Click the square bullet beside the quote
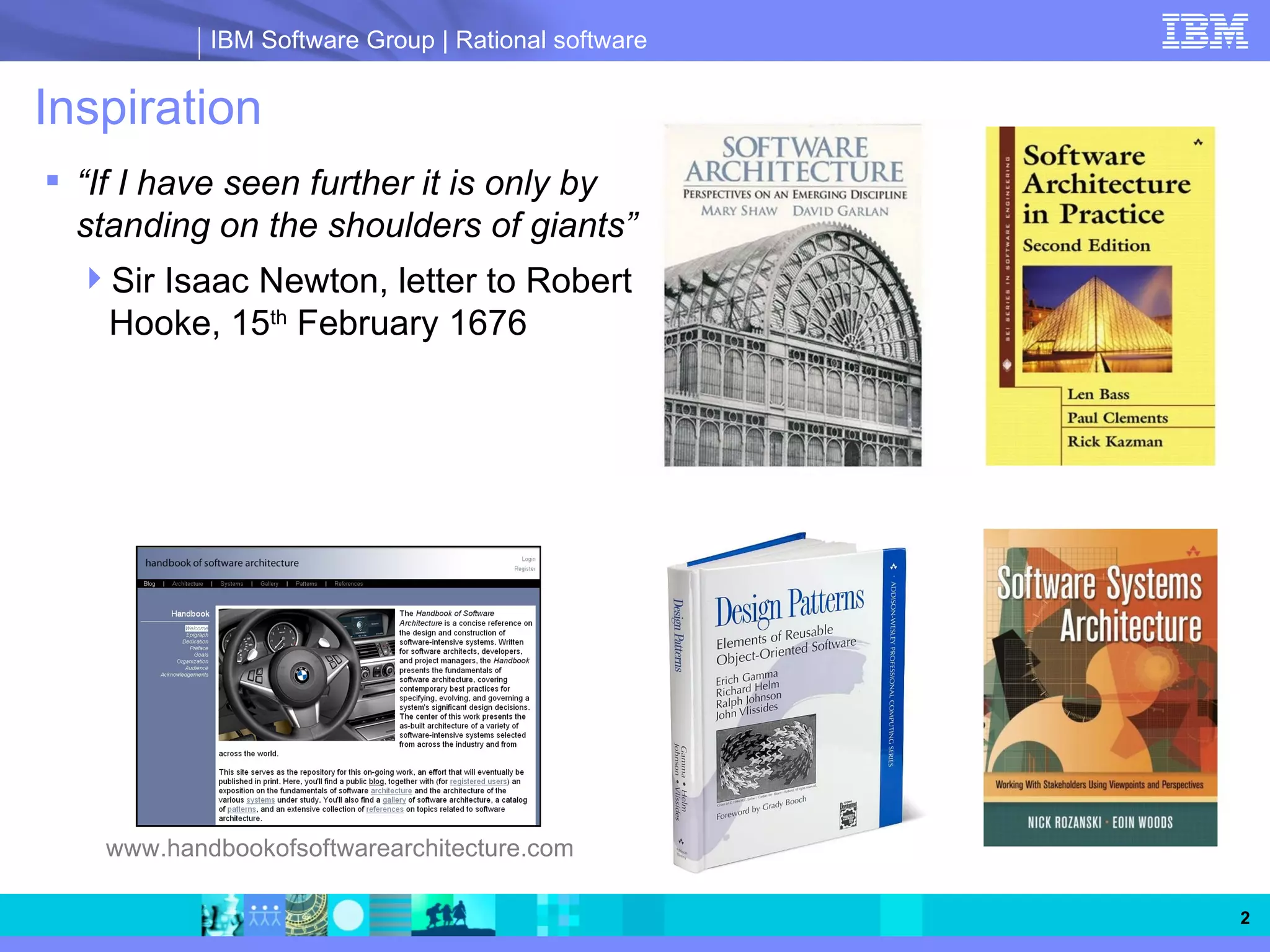1270x952 pixels. pyautogui.click(x=53, y=180)
